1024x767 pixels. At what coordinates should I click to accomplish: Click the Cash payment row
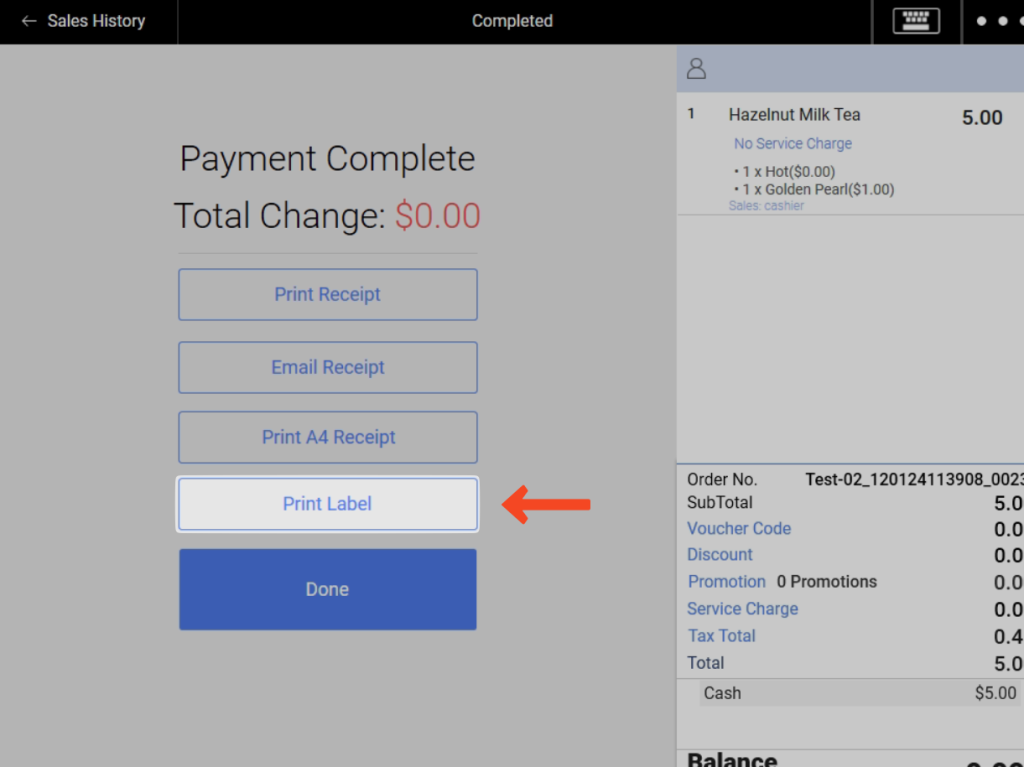click(x=850, y=693)
